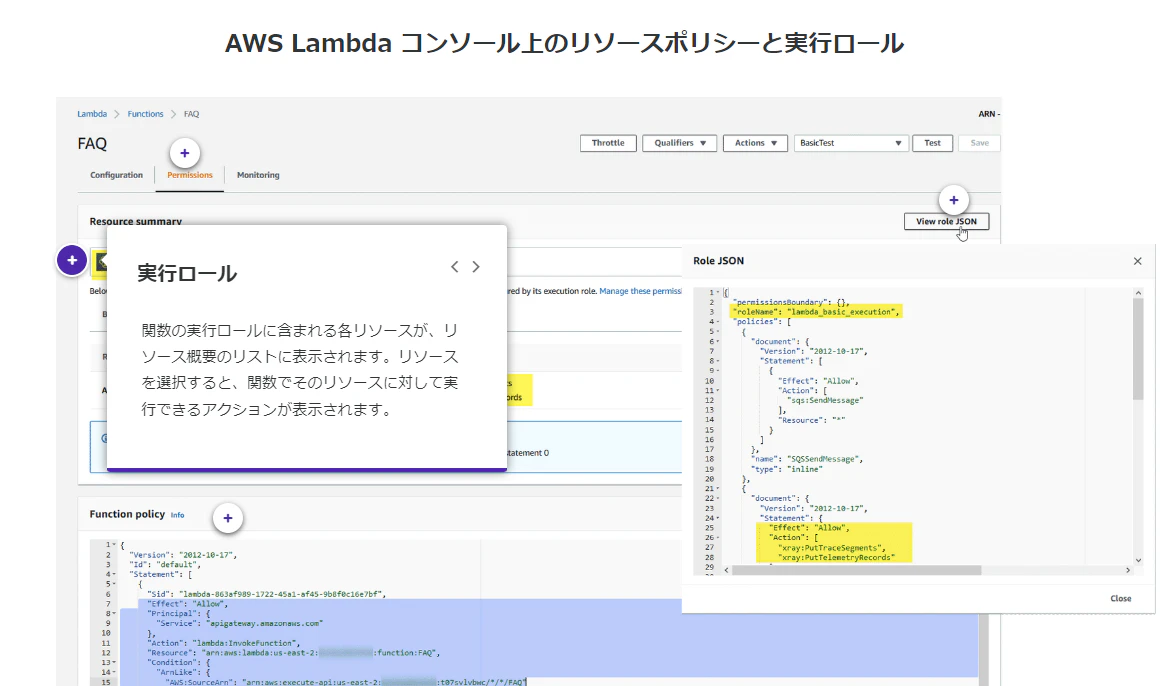Open the Qualifiers dropdown

tap(679, 143)
